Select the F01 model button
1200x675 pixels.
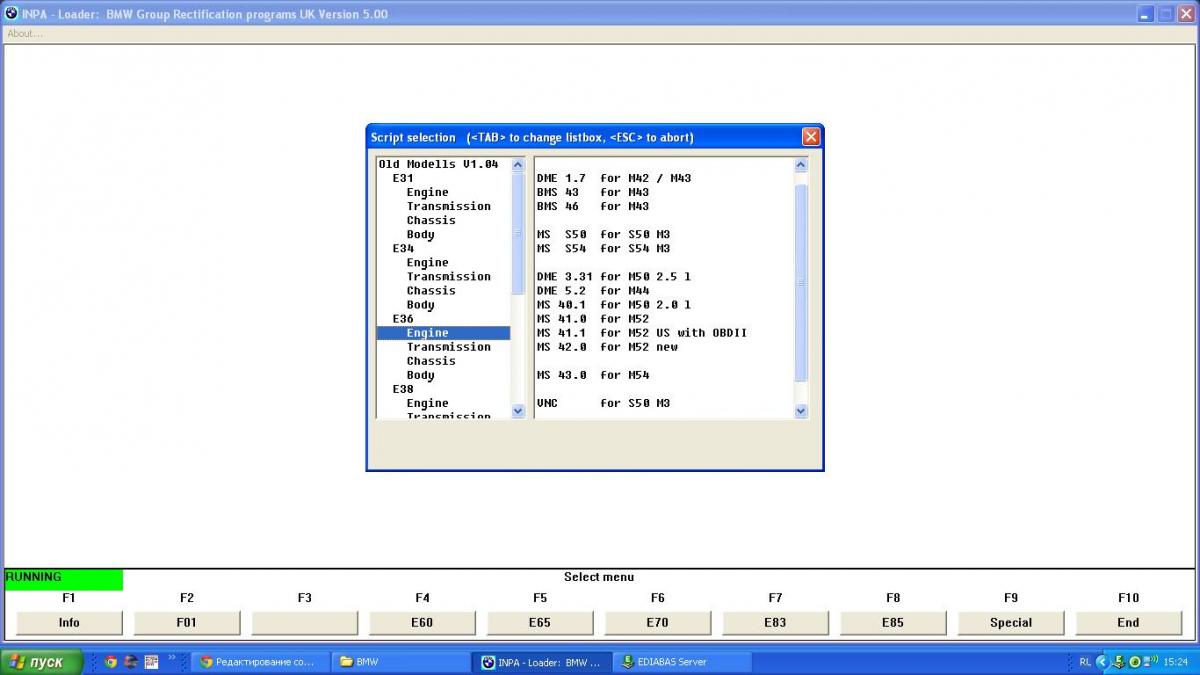coord(187,622)
